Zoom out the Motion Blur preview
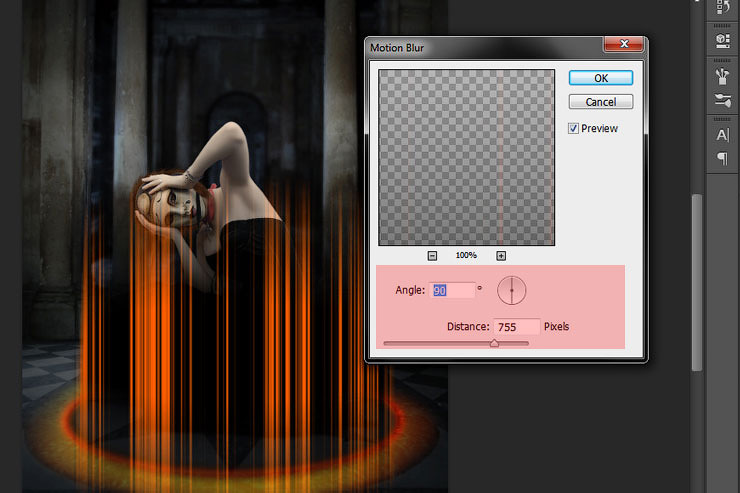 point(432,256)
